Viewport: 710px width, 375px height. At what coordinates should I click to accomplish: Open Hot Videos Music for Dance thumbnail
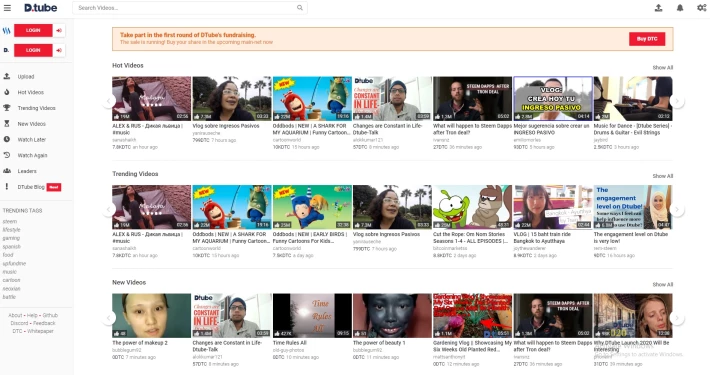[633, 98]
